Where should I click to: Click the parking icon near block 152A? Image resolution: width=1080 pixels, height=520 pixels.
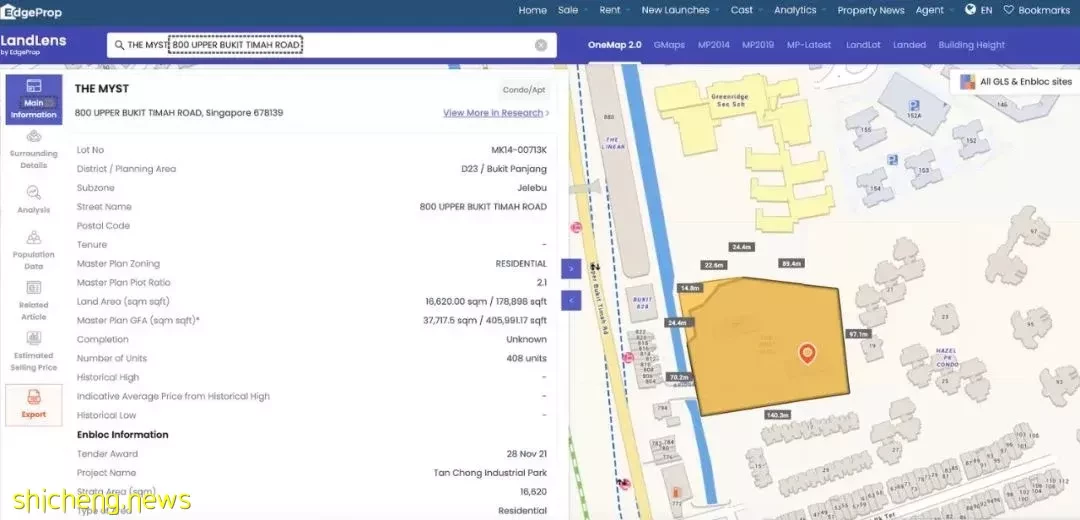tap(914, 106)
